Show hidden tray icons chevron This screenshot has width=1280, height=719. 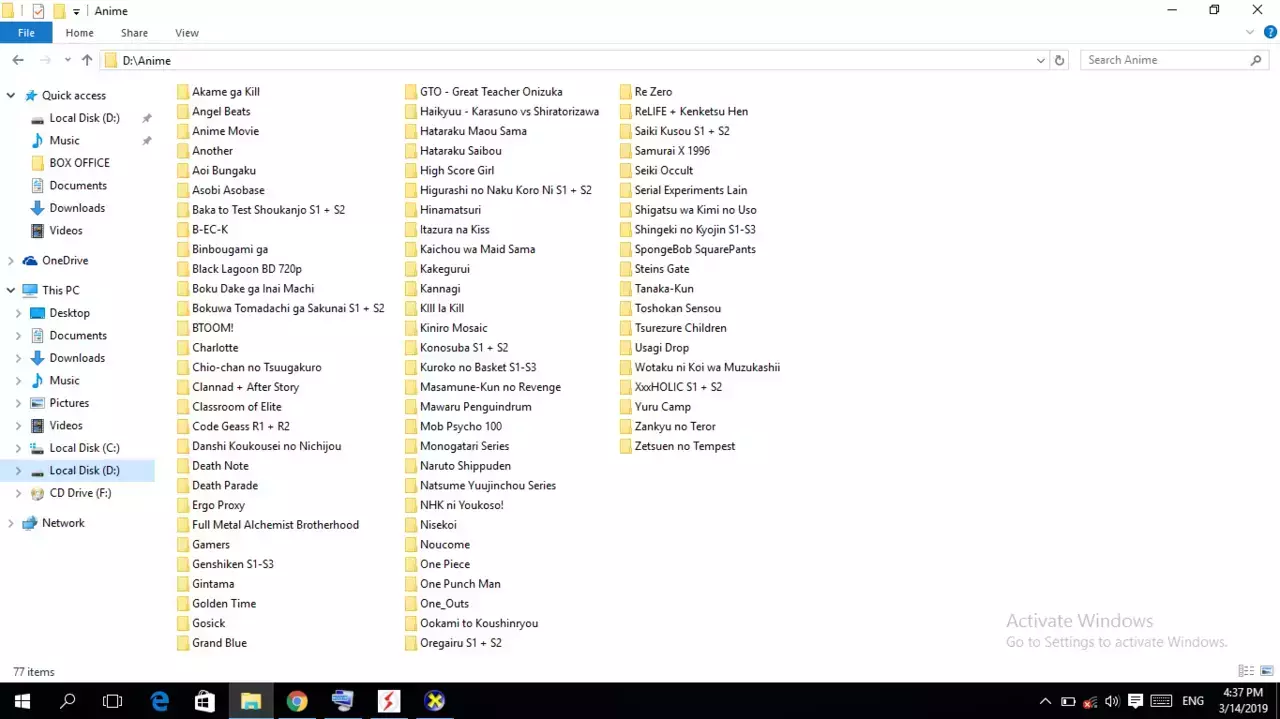[x=1045, y=701]
